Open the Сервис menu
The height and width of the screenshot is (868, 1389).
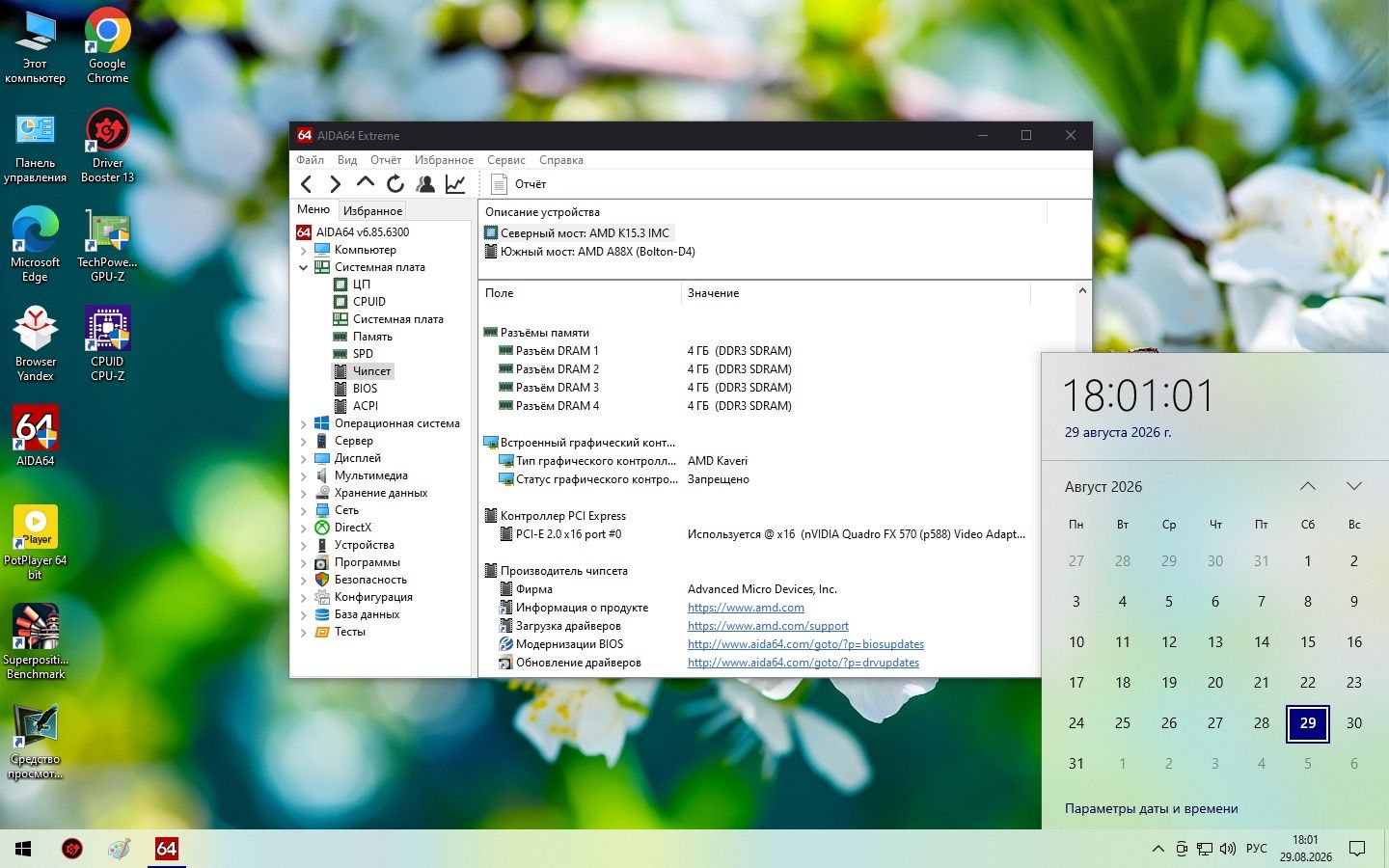click(x=505, y=160)
